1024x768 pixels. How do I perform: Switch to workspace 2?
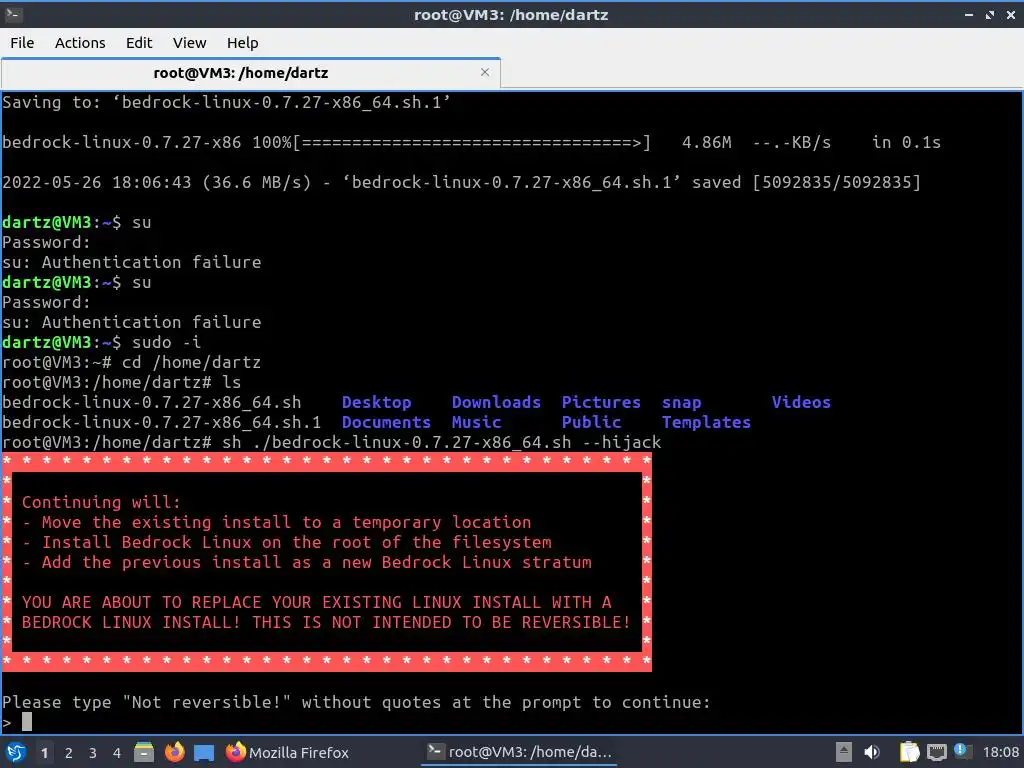(x=69, y=753)
